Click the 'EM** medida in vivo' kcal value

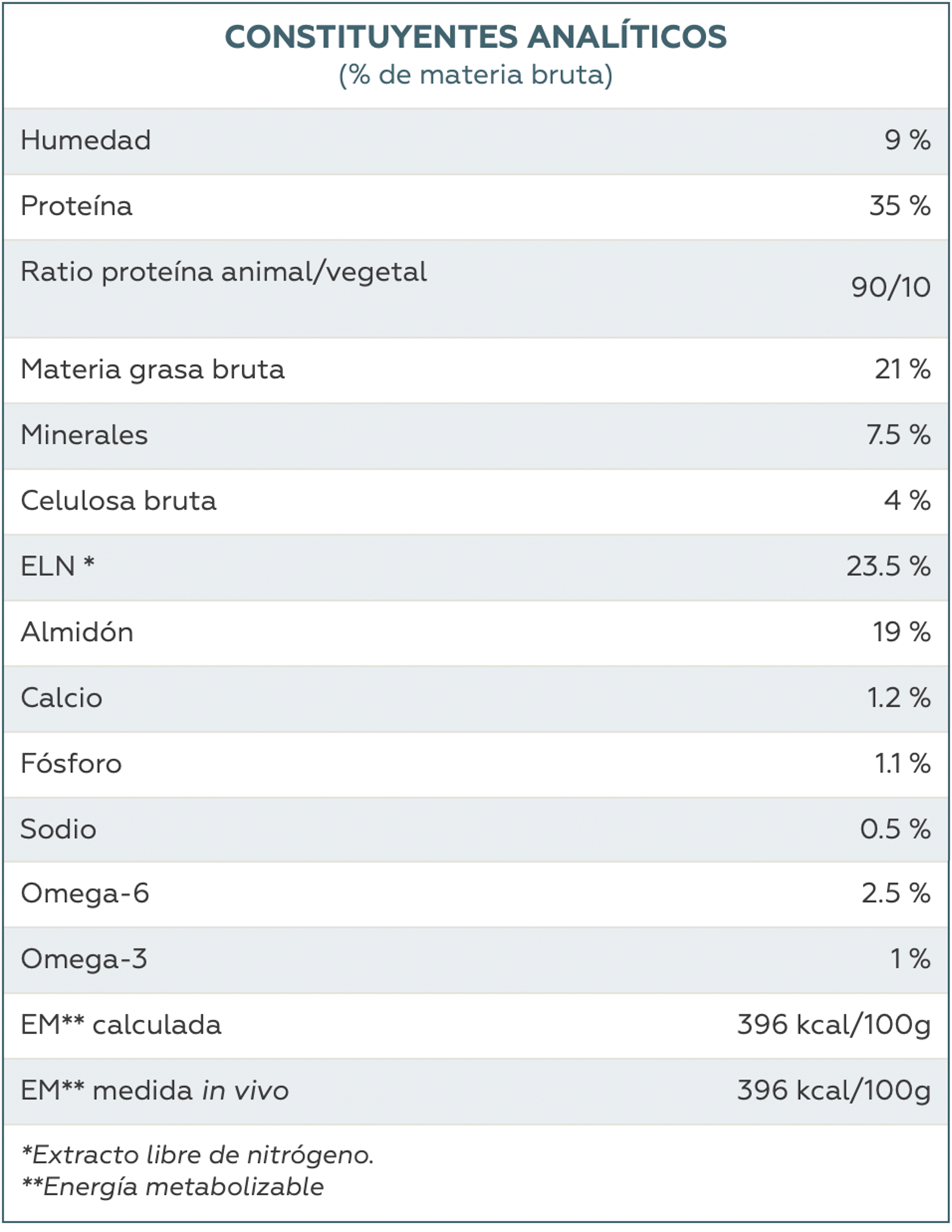834,1091
